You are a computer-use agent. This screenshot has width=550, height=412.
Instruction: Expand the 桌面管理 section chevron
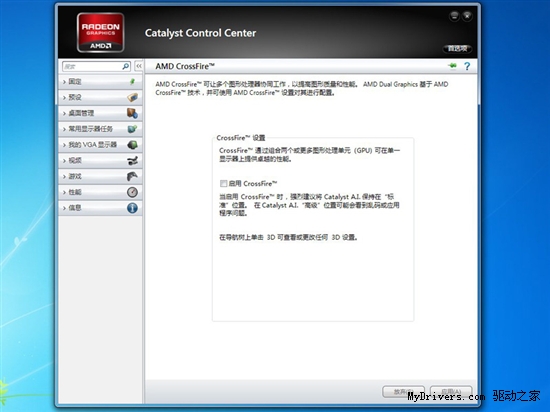coord(64,113)
